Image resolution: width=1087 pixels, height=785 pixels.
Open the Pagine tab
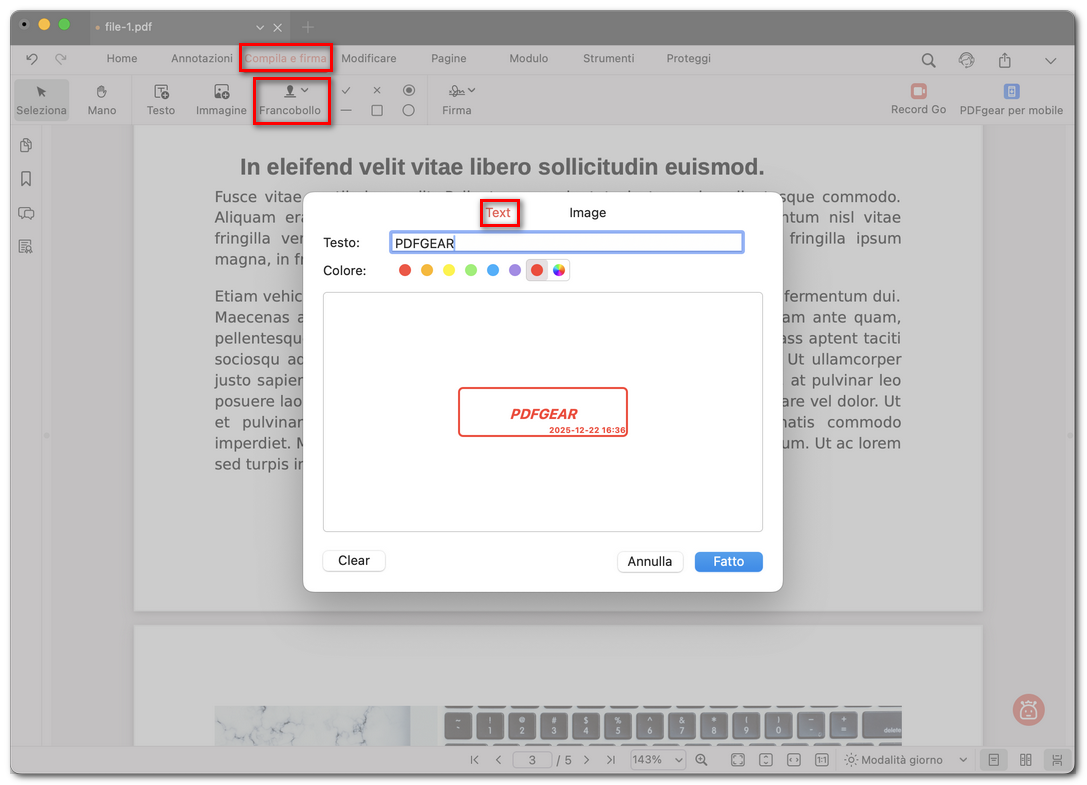[x=449, y=59]
